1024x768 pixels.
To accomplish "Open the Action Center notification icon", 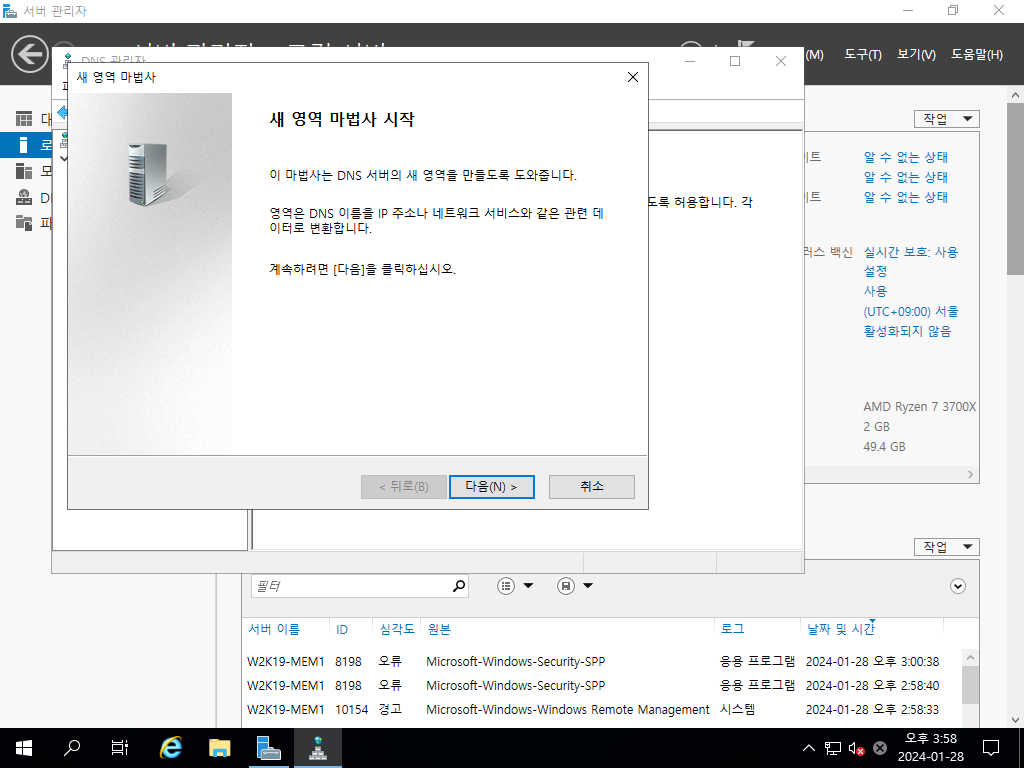I will [x=991, y=748].
